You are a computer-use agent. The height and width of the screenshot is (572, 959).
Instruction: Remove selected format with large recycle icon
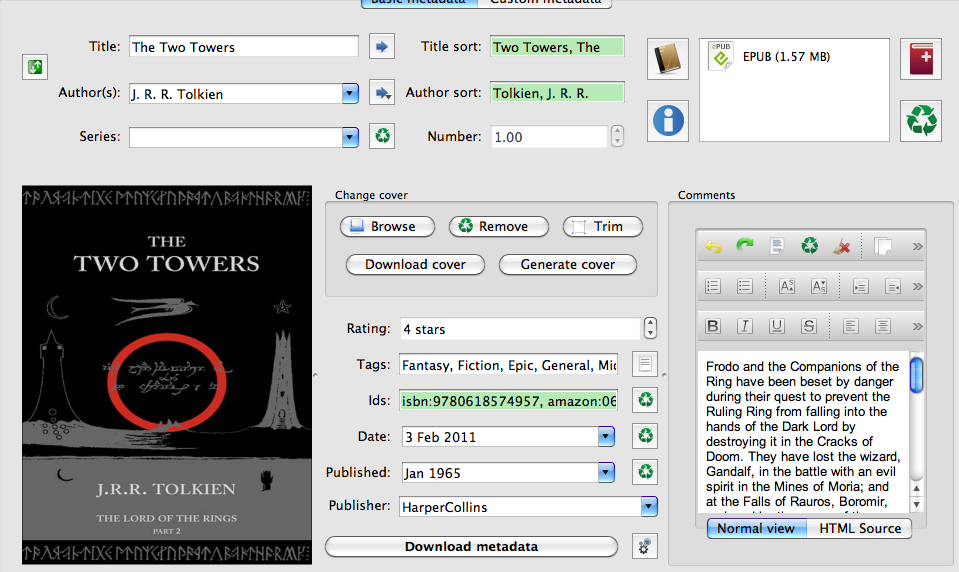921,121
